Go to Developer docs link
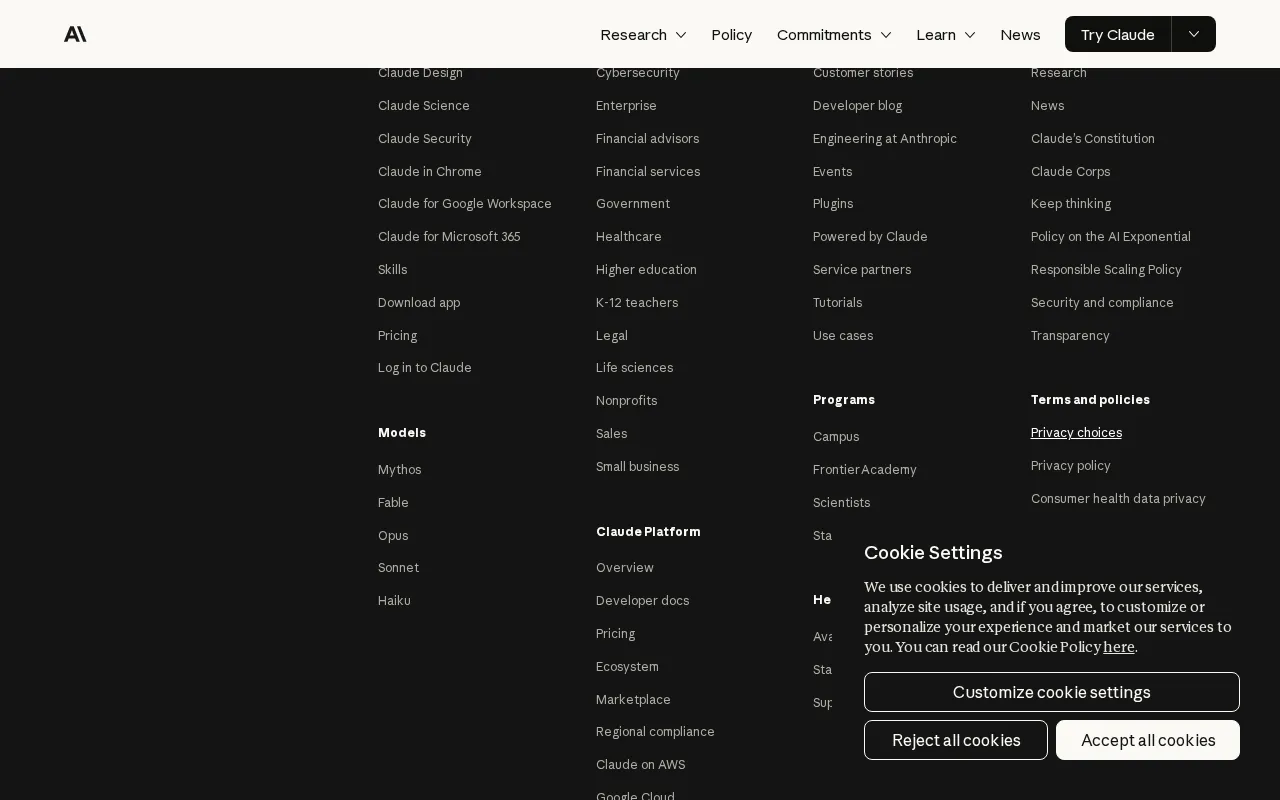This screenshot has height=800, width=1280. [642, 600]
